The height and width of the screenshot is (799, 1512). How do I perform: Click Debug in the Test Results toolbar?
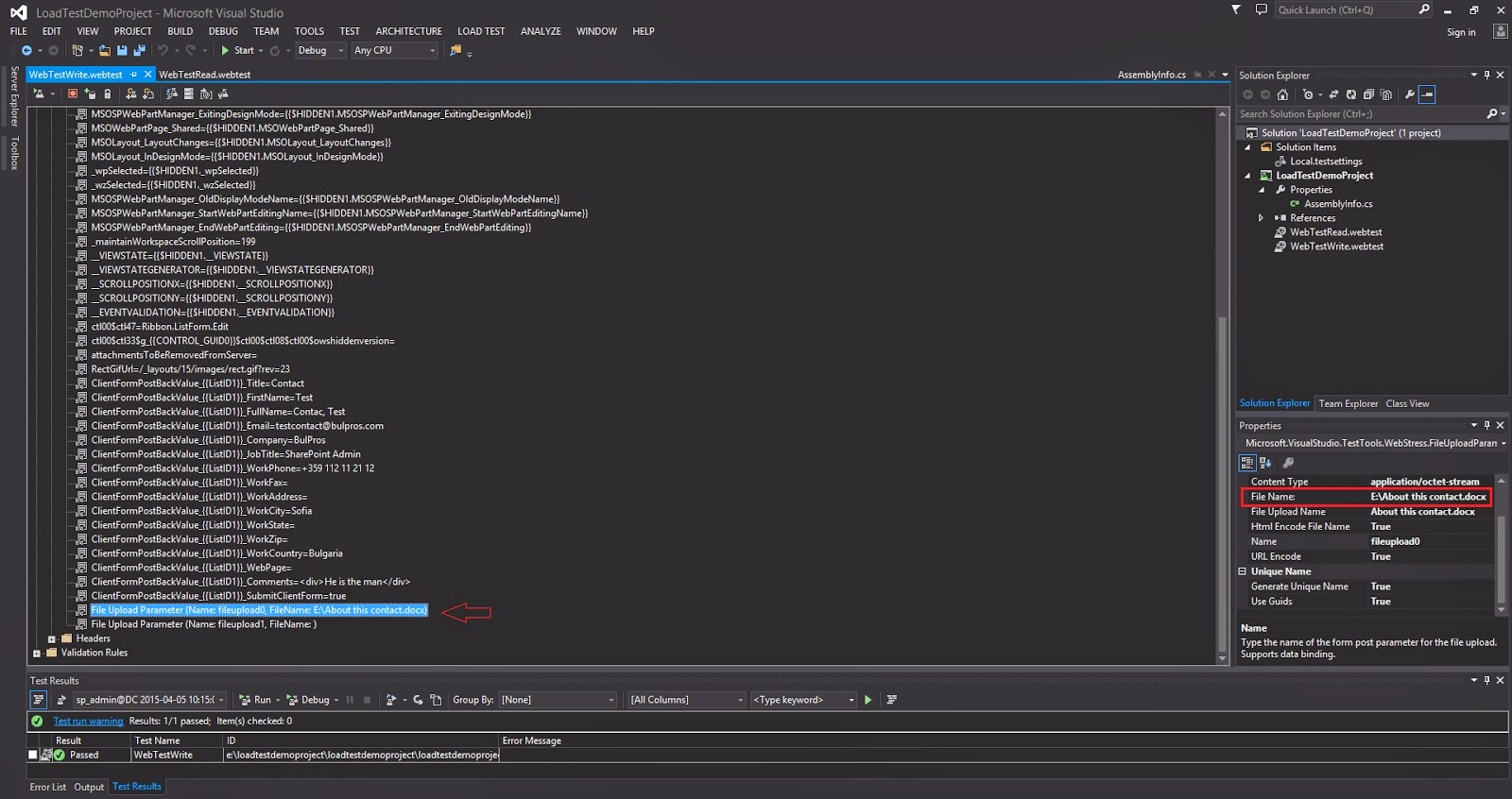pyautogui.click(x=308, y=700)
